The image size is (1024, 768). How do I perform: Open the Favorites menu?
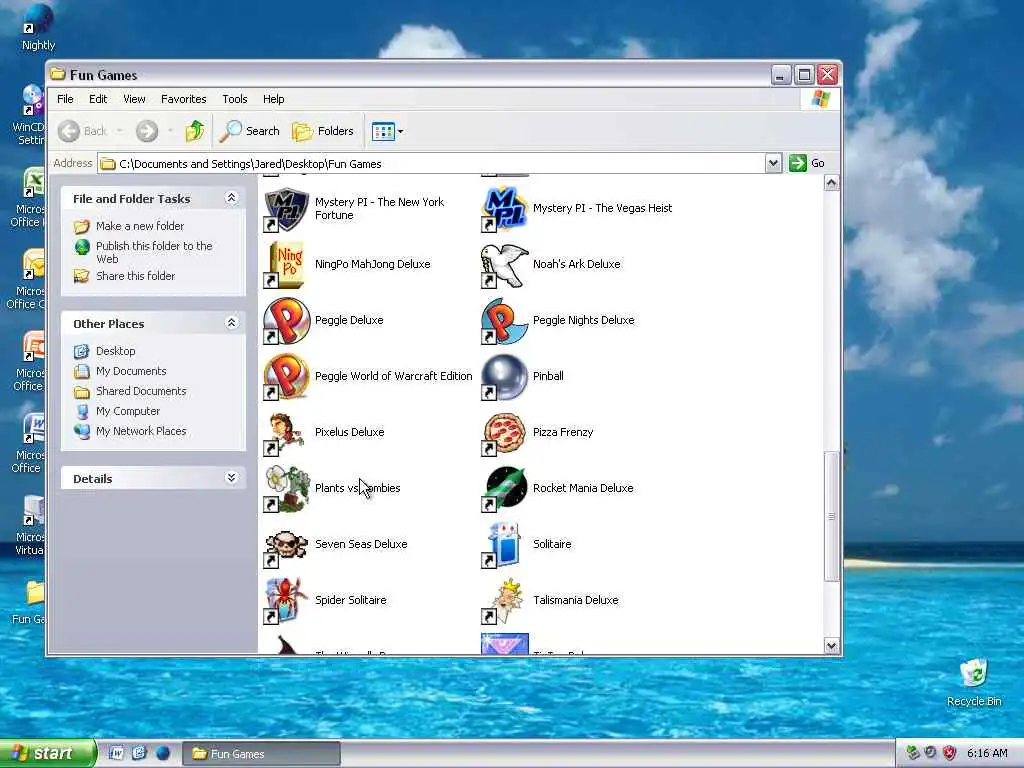[184, 99]
